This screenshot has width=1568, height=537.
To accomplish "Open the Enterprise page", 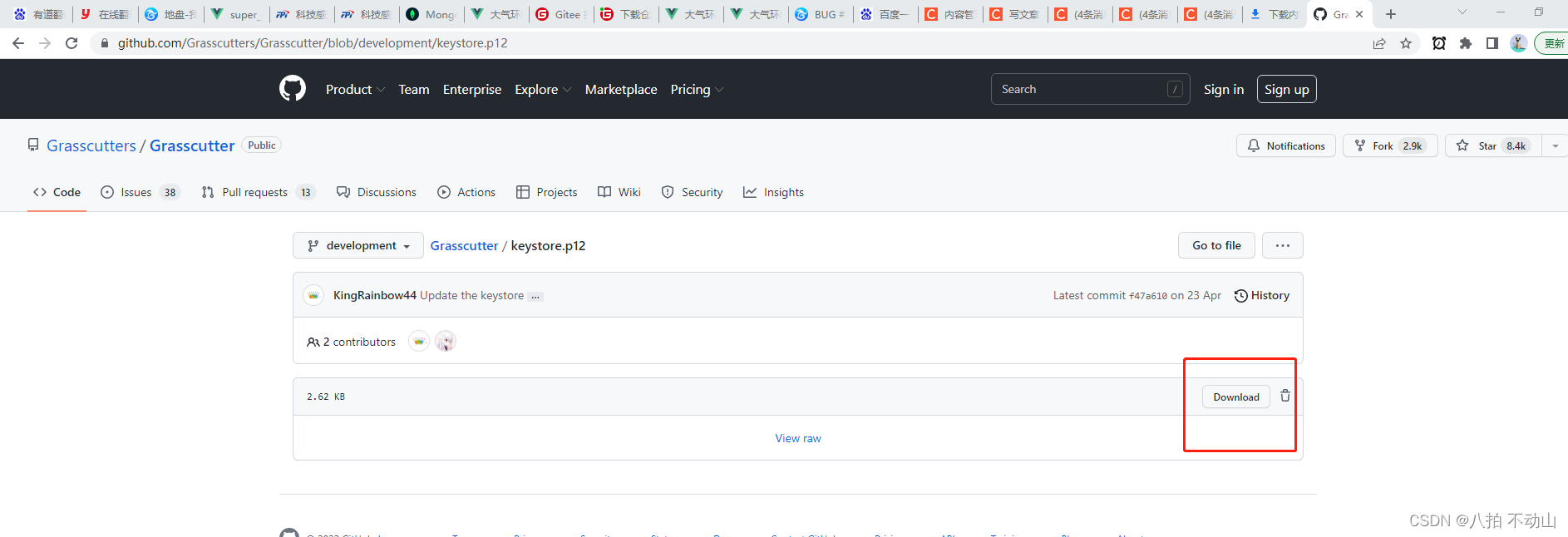I will click(x=472, y=89).
